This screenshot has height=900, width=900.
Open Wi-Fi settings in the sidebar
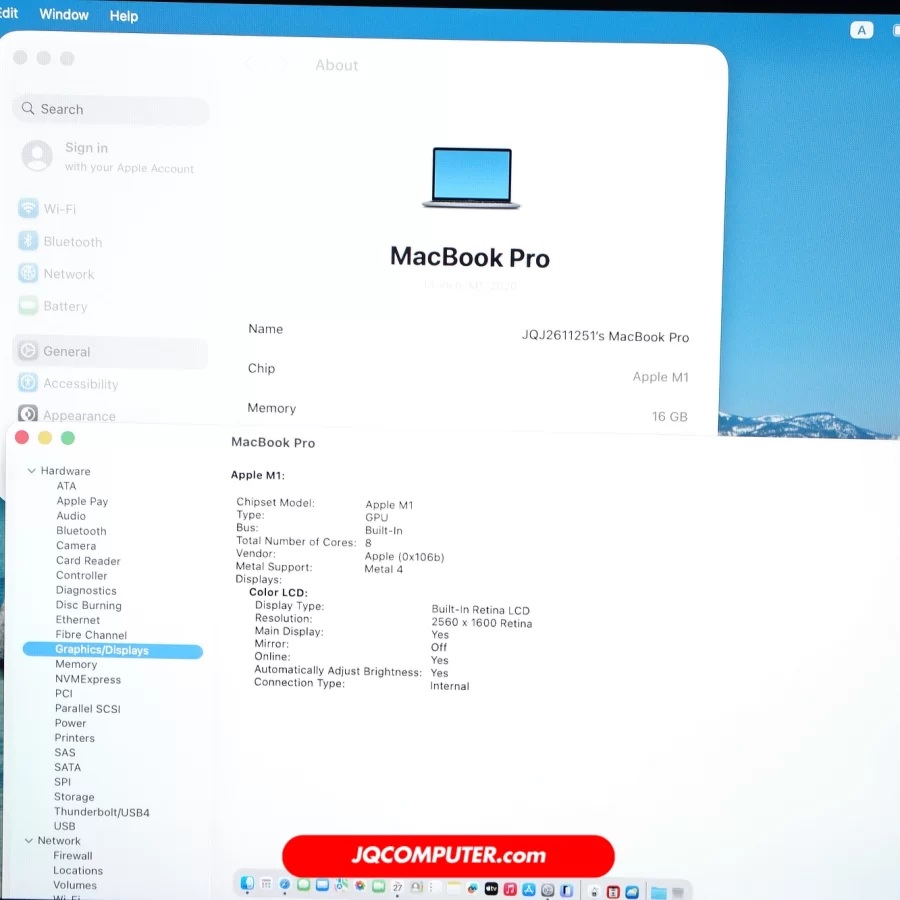coord(59,209)
